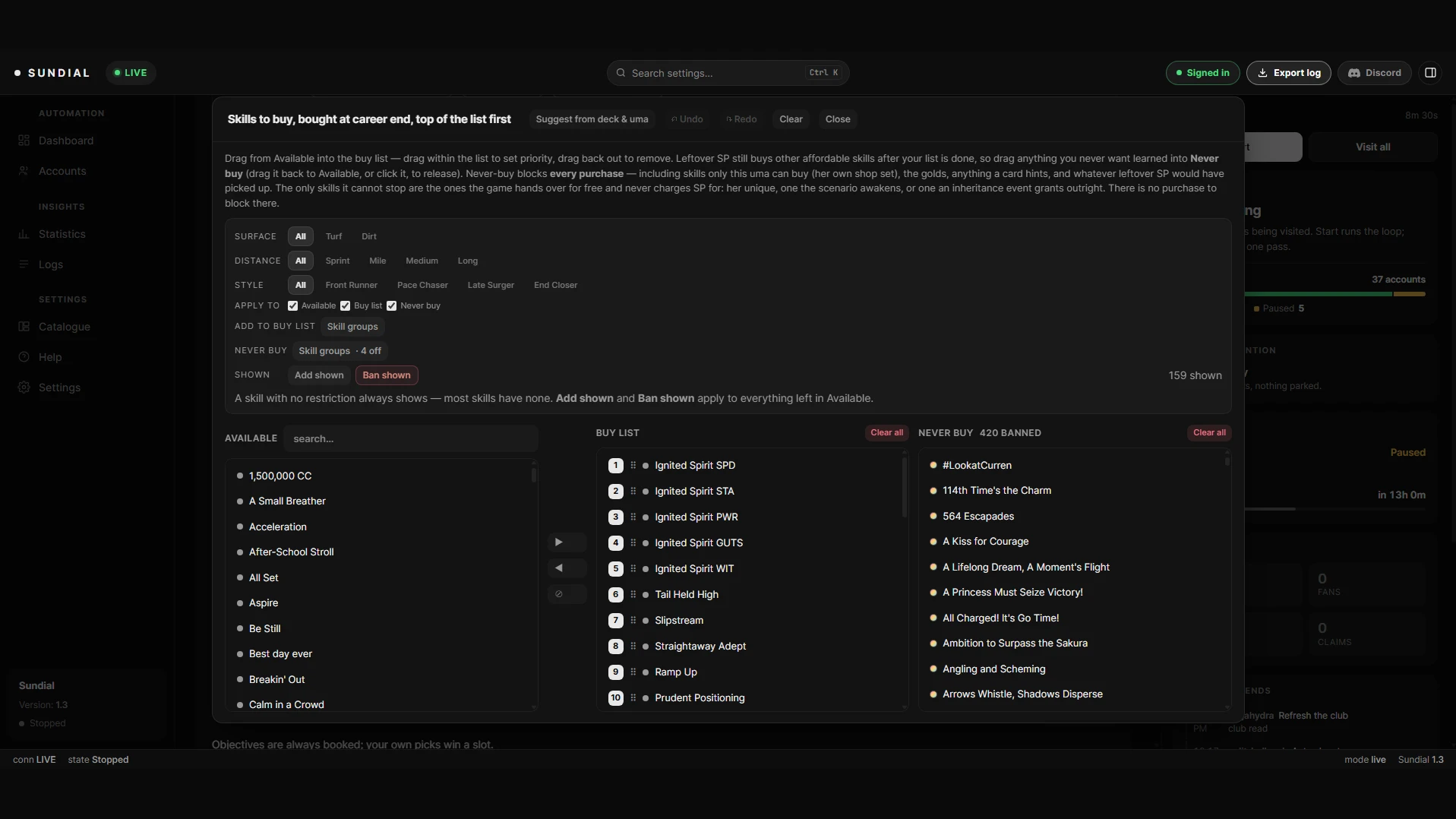This screenshot has height=819, width=1456.
Task: Select Turf surface filter
Action: [333, 236]
